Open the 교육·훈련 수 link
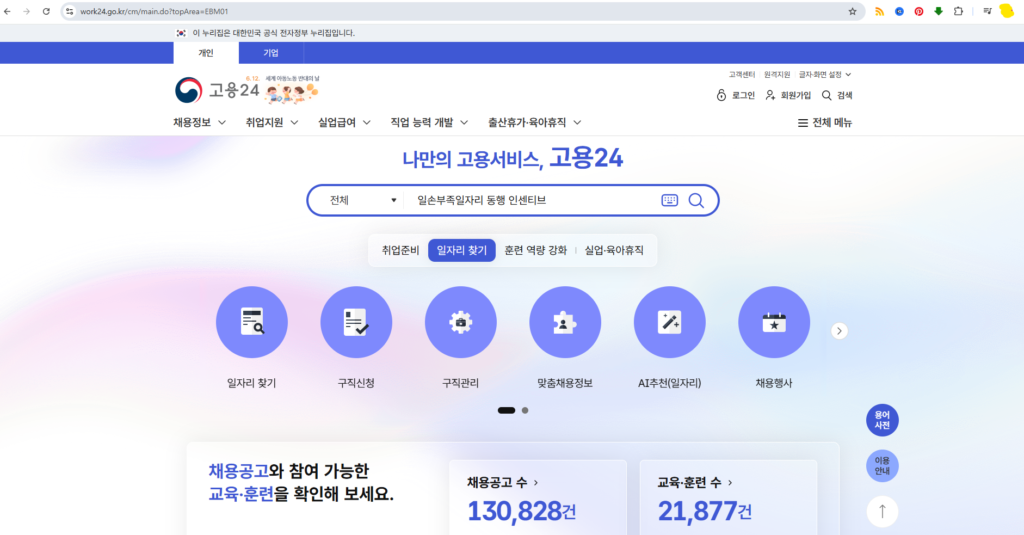The image size is (1024, 535). [x=696, y=483]
